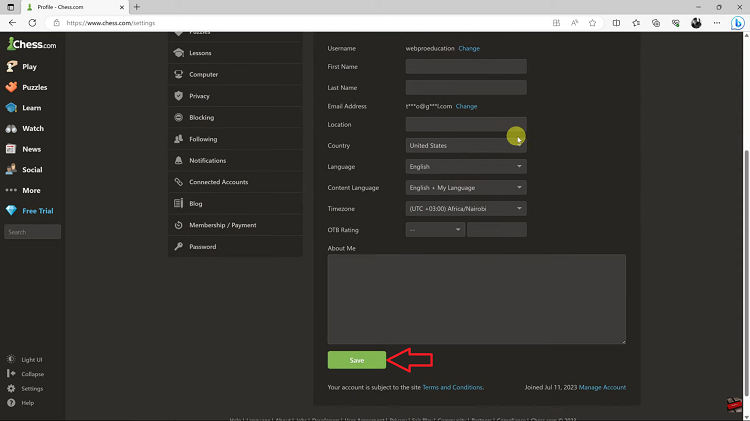Close the Profile - Chess.com tab

pos(121,7)
